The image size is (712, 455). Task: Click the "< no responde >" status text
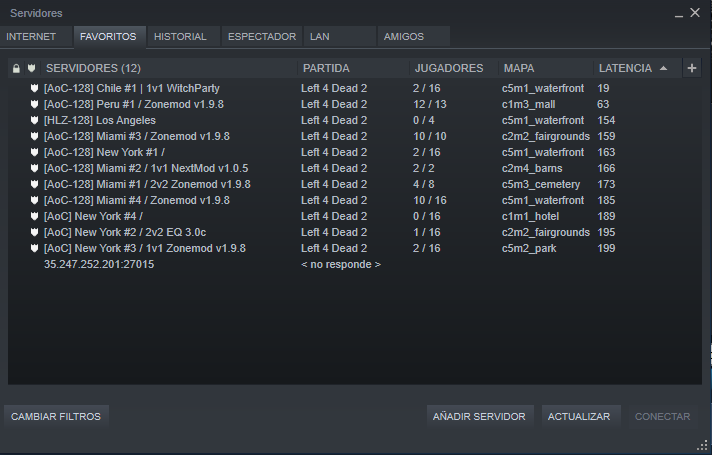point(341,264)
